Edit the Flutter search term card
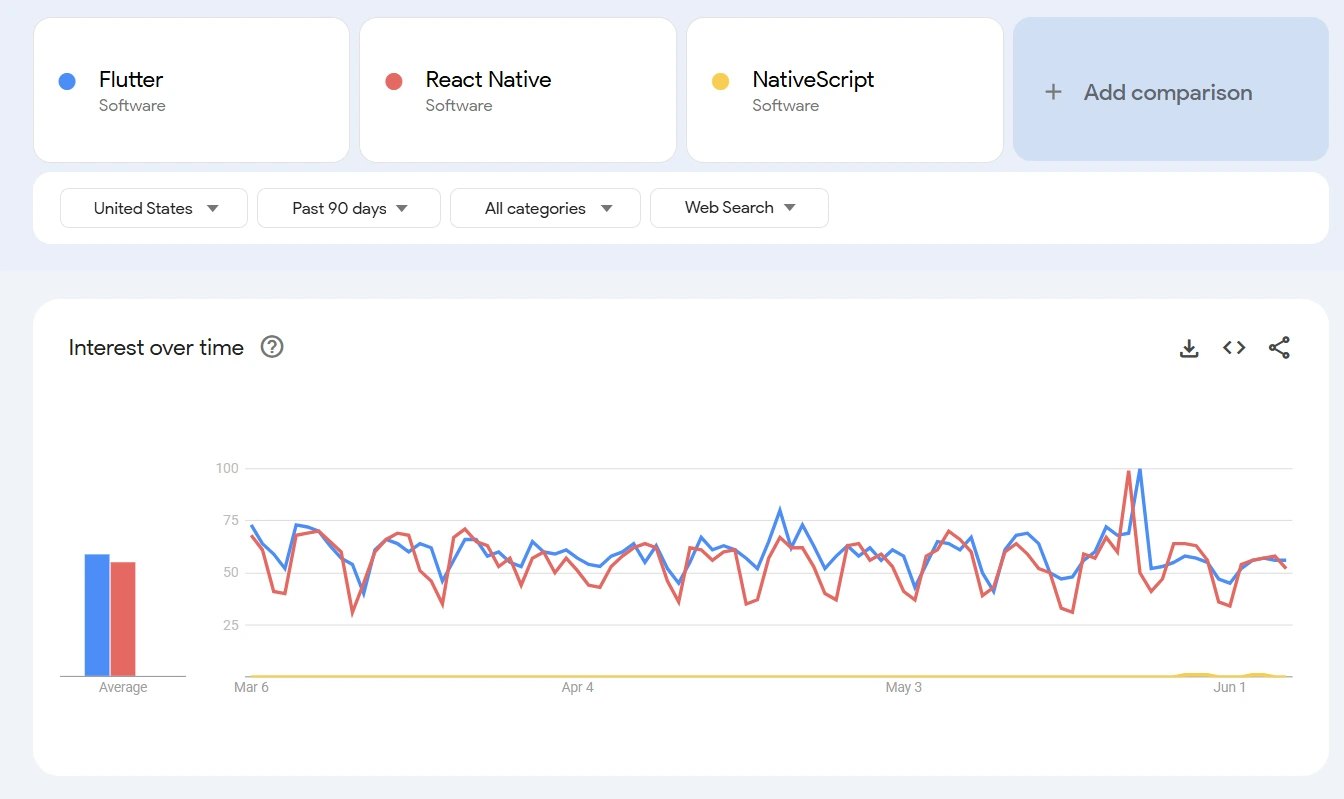Viewport: 1344px width, 799px height. pyautogui.click(x=192, y=90)
